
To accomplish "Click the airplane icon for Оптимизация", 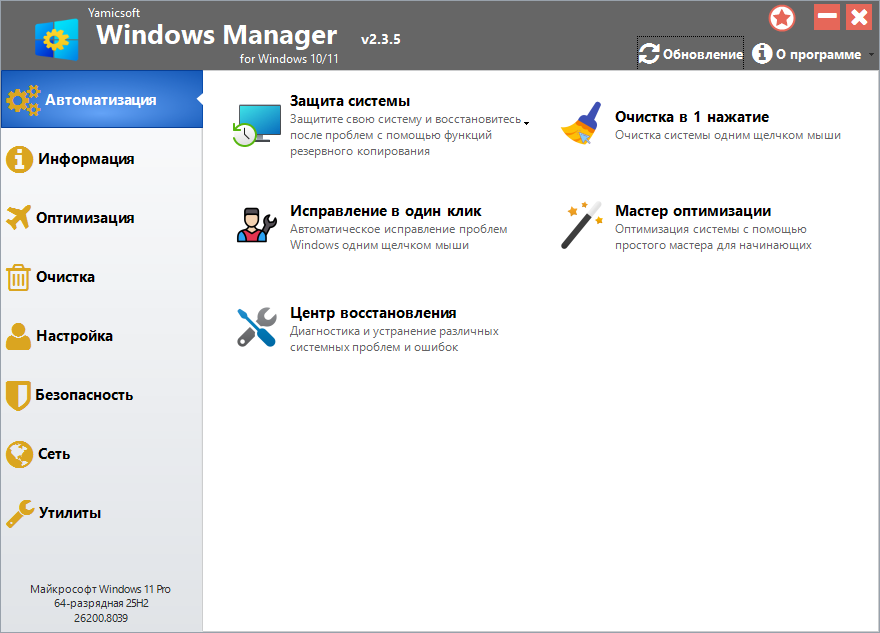I will [19, 218].
